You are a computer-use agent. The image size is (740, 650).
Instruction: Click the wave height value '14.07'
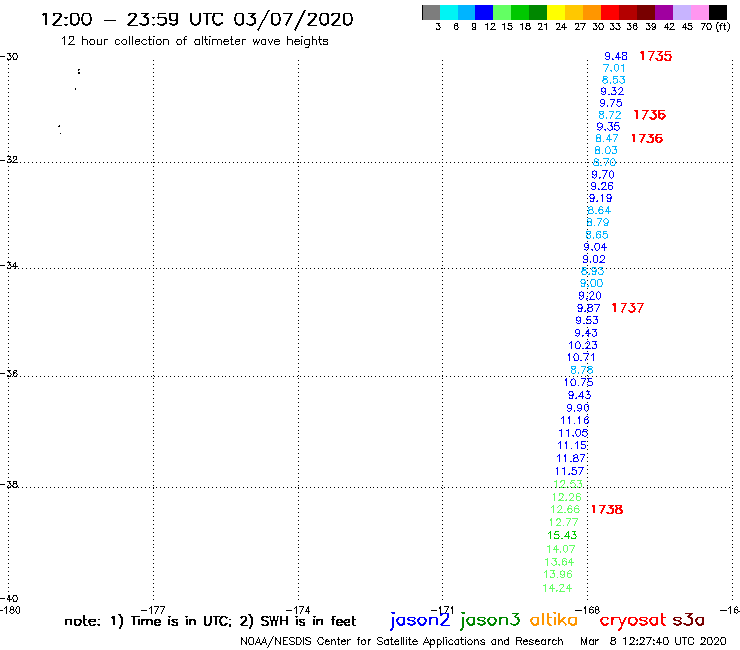561,549
